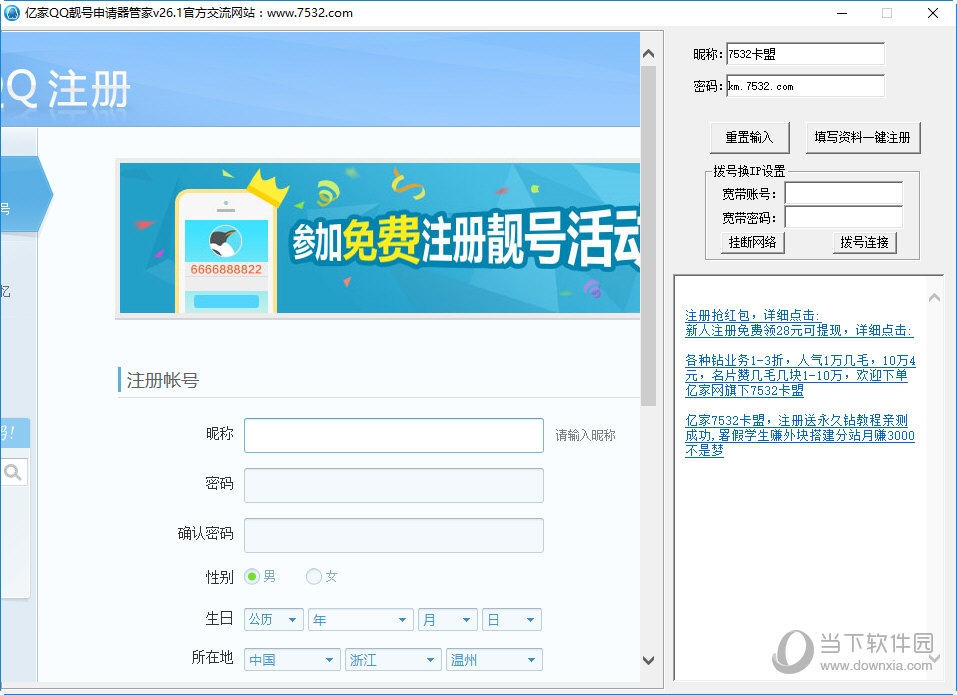Open the 亿家7532卡盟 注册送永久钻 link
957x695 pixels.
(800, 435)
